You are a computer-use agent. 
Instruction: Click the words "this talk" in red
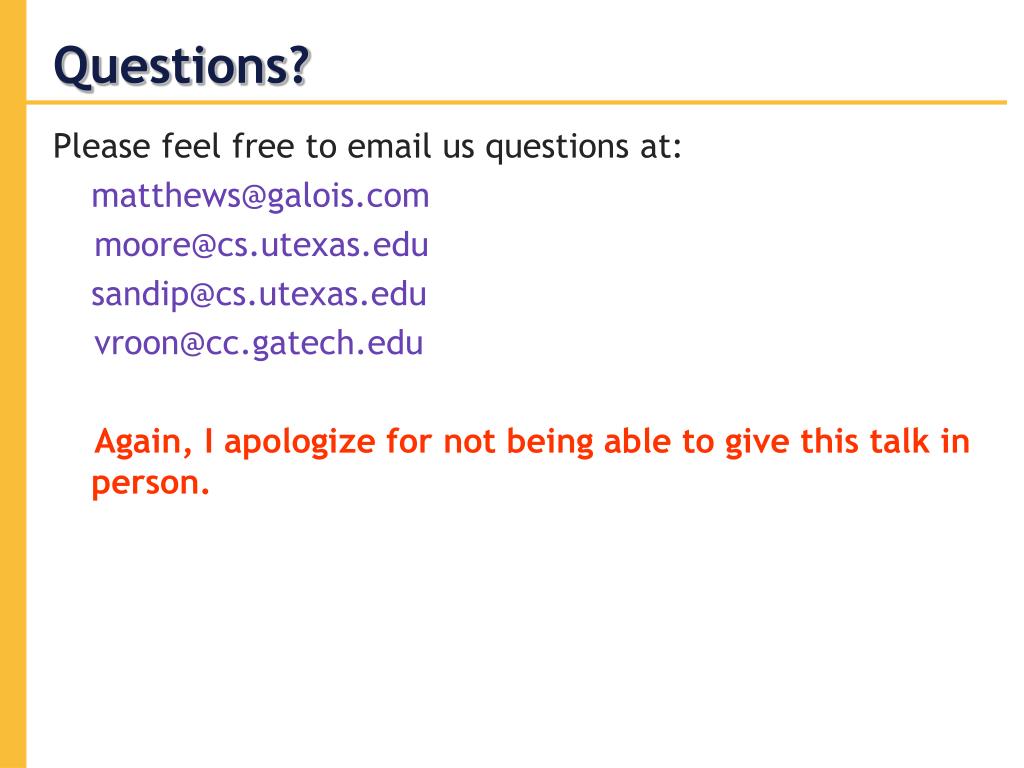[x=865, y=441]
